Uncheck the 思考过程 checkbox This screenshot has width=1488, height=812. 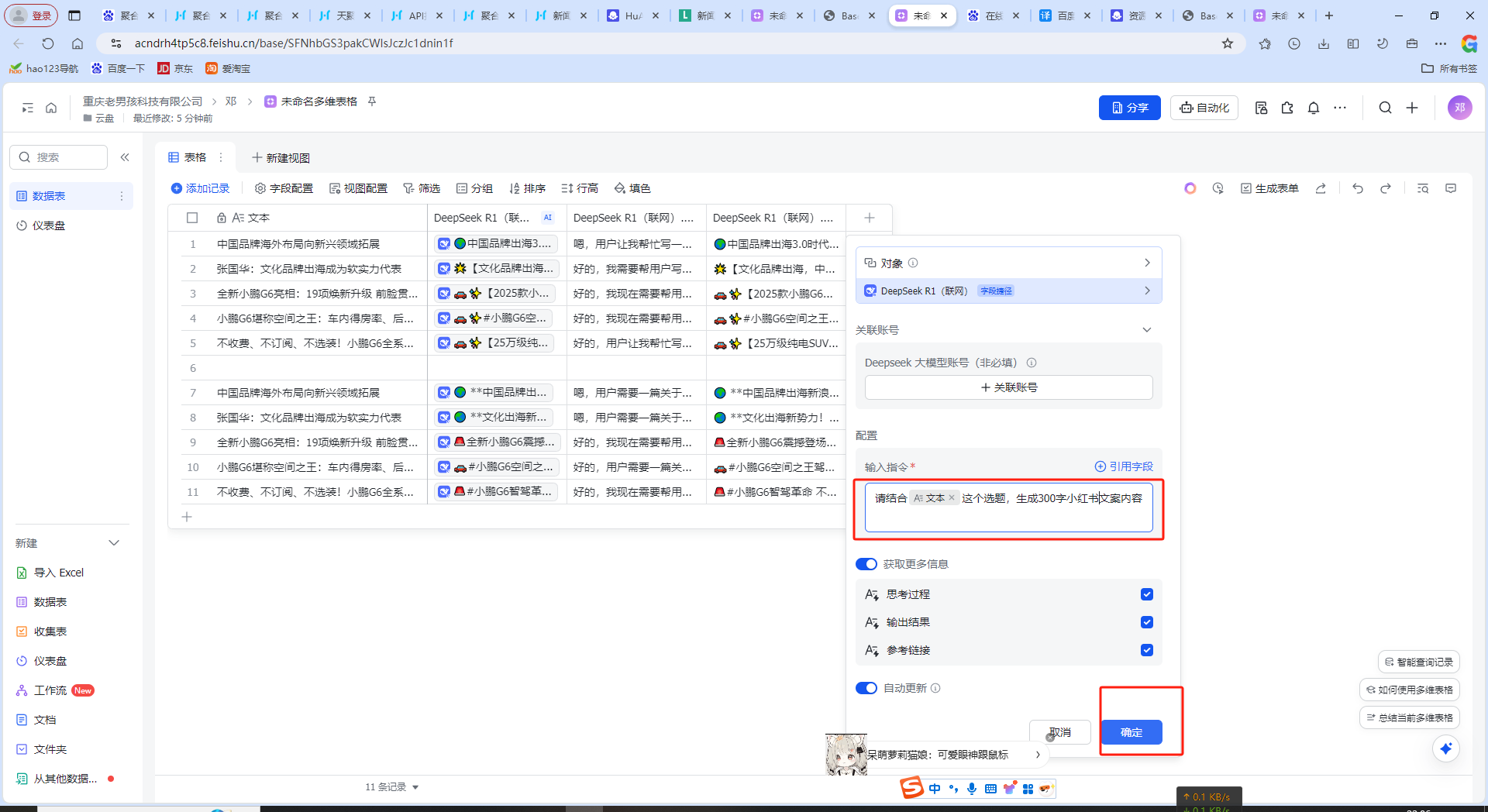(1147, 594)
